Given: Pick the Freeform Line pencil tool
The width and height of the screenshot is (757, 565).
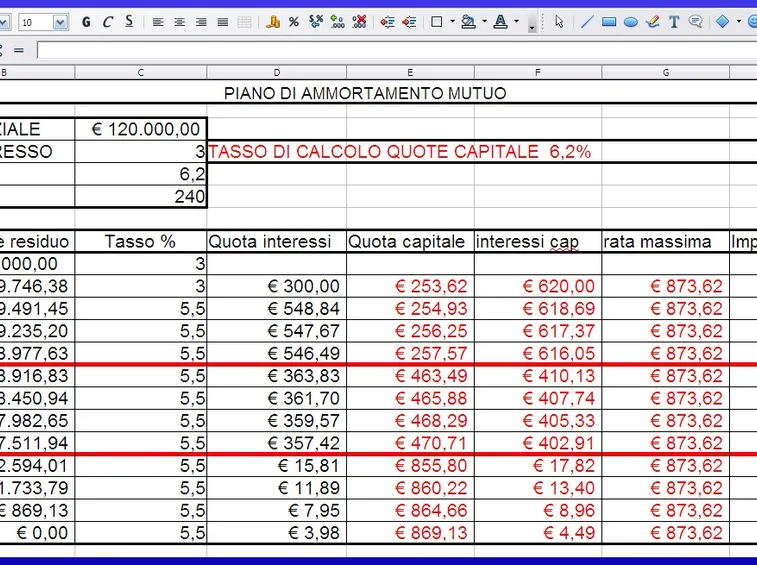Looking at the screenshot, I should click(652, 22).
